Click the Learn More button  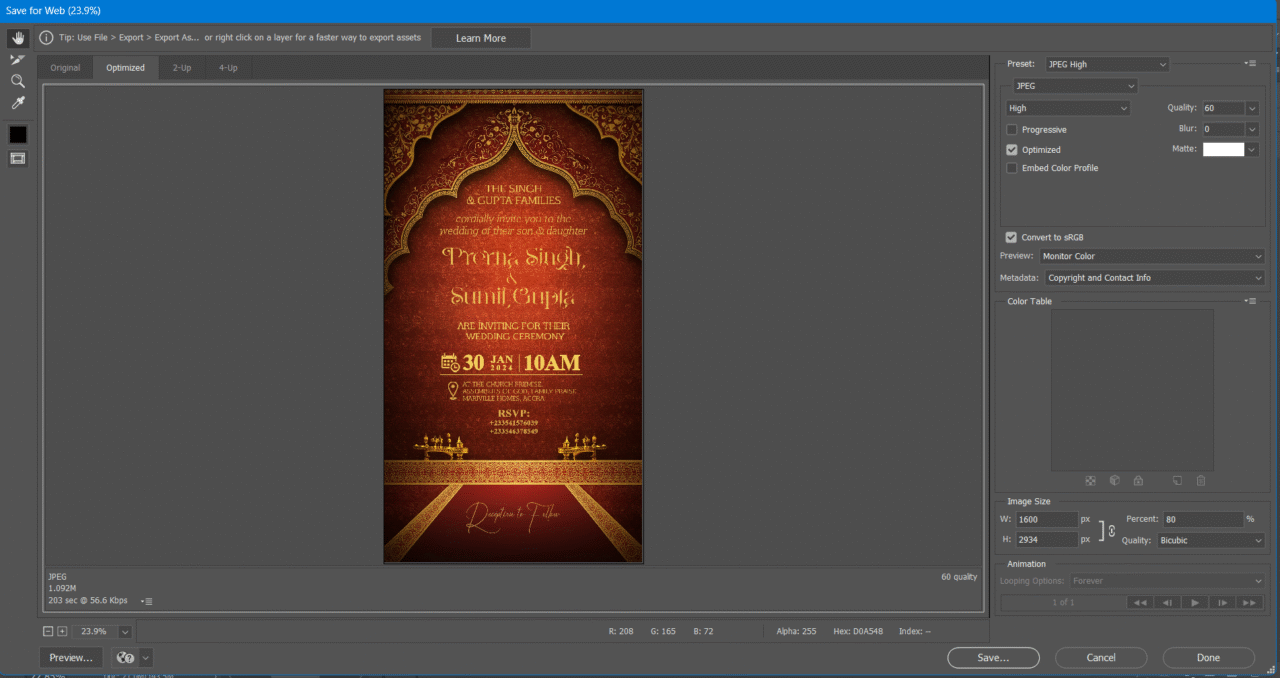pyautogui.click(x=480, y=37)
